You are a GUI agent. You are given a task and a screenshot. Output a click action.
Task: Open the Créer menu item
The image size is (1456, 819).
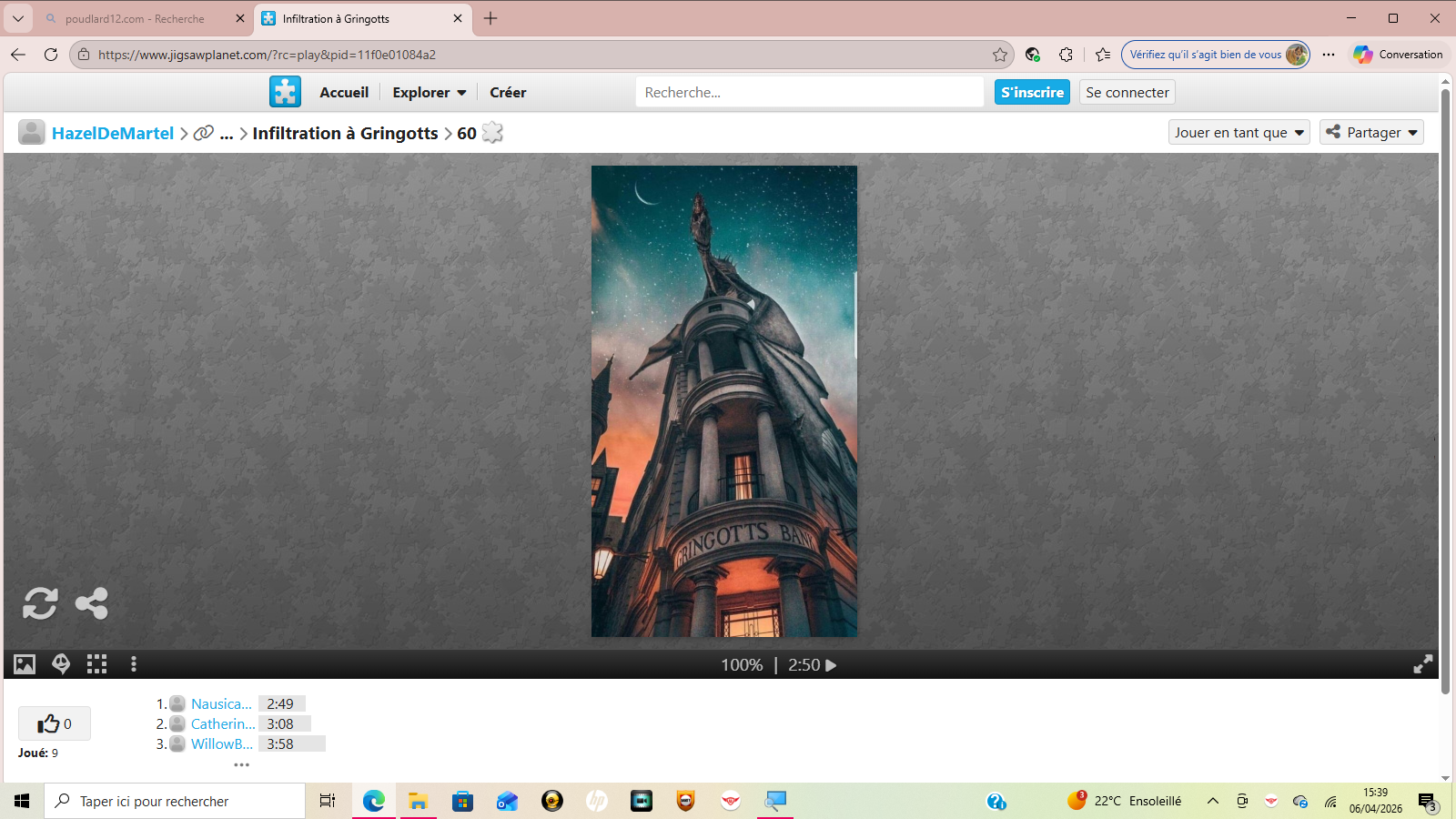coord(508,92)
